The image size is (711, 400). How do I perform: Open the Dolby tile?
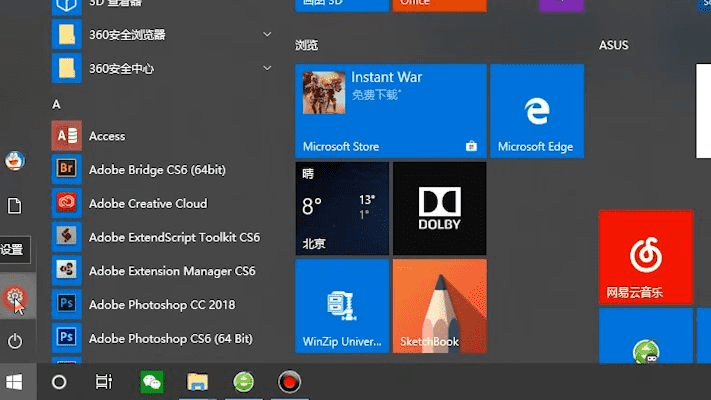439,209
